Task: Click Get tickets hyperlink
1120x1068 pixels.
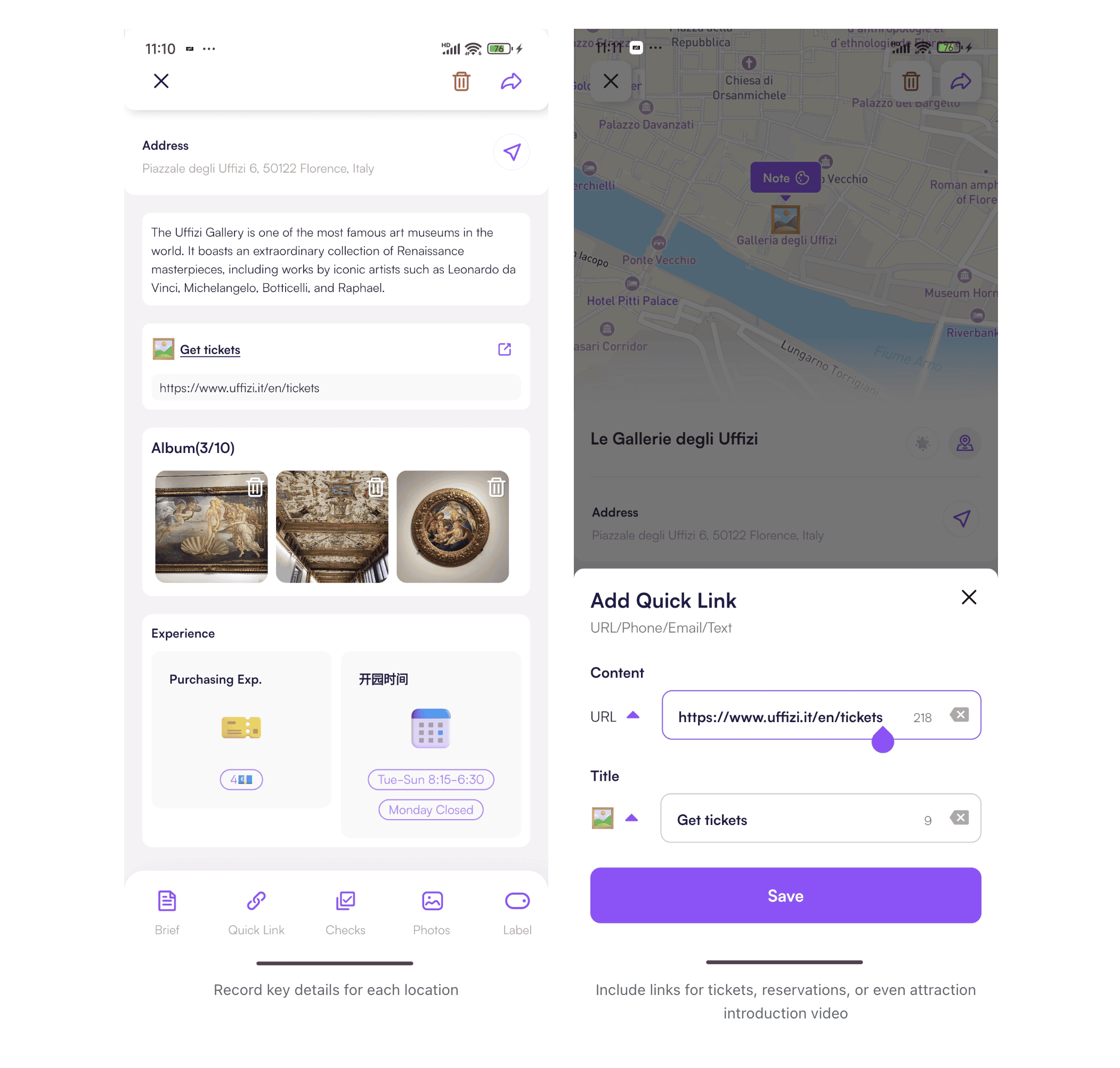Action: 210,349
